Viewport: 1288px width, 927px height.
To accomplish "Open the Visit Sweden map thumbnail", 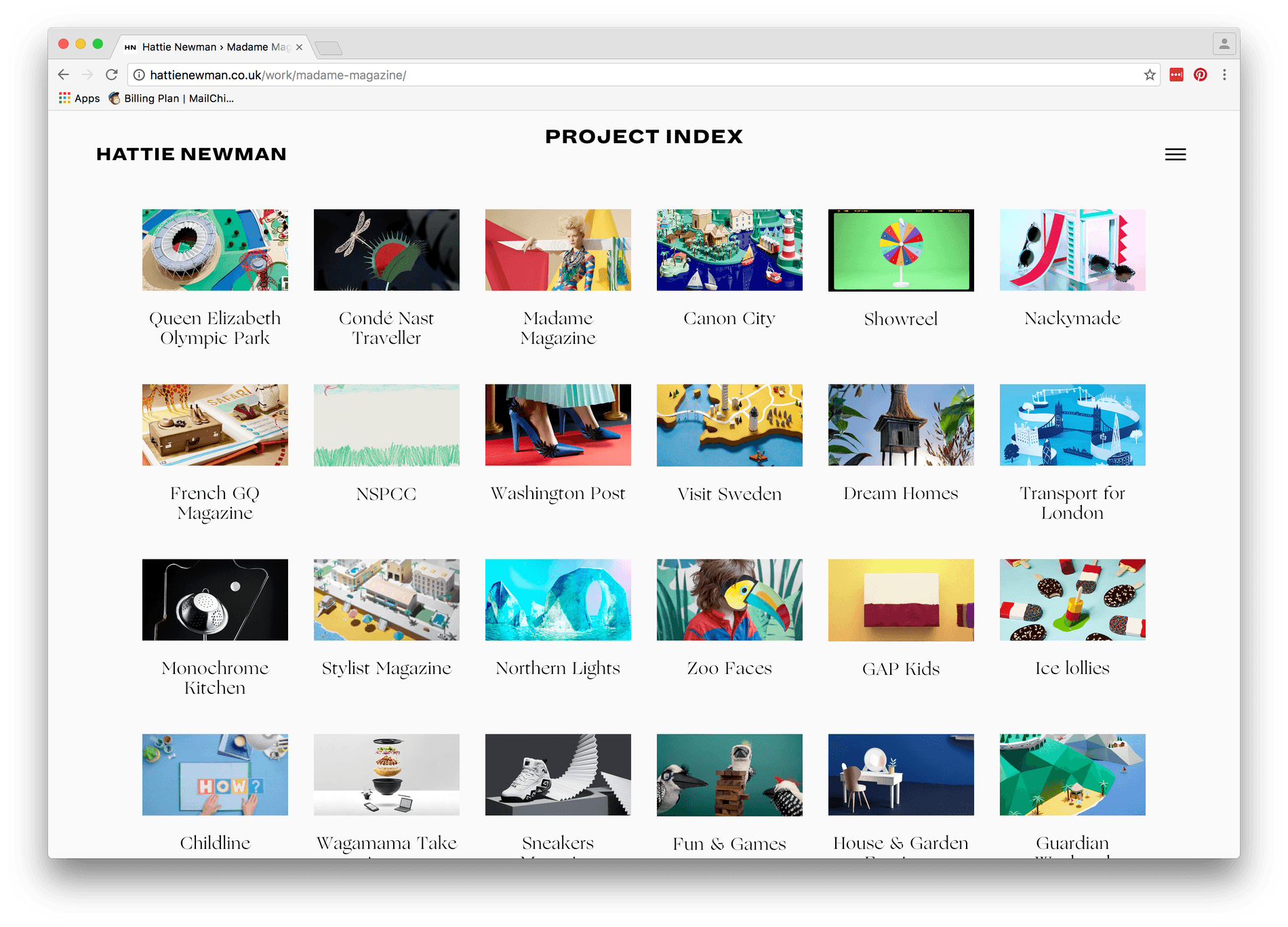I will click(729, 425).
